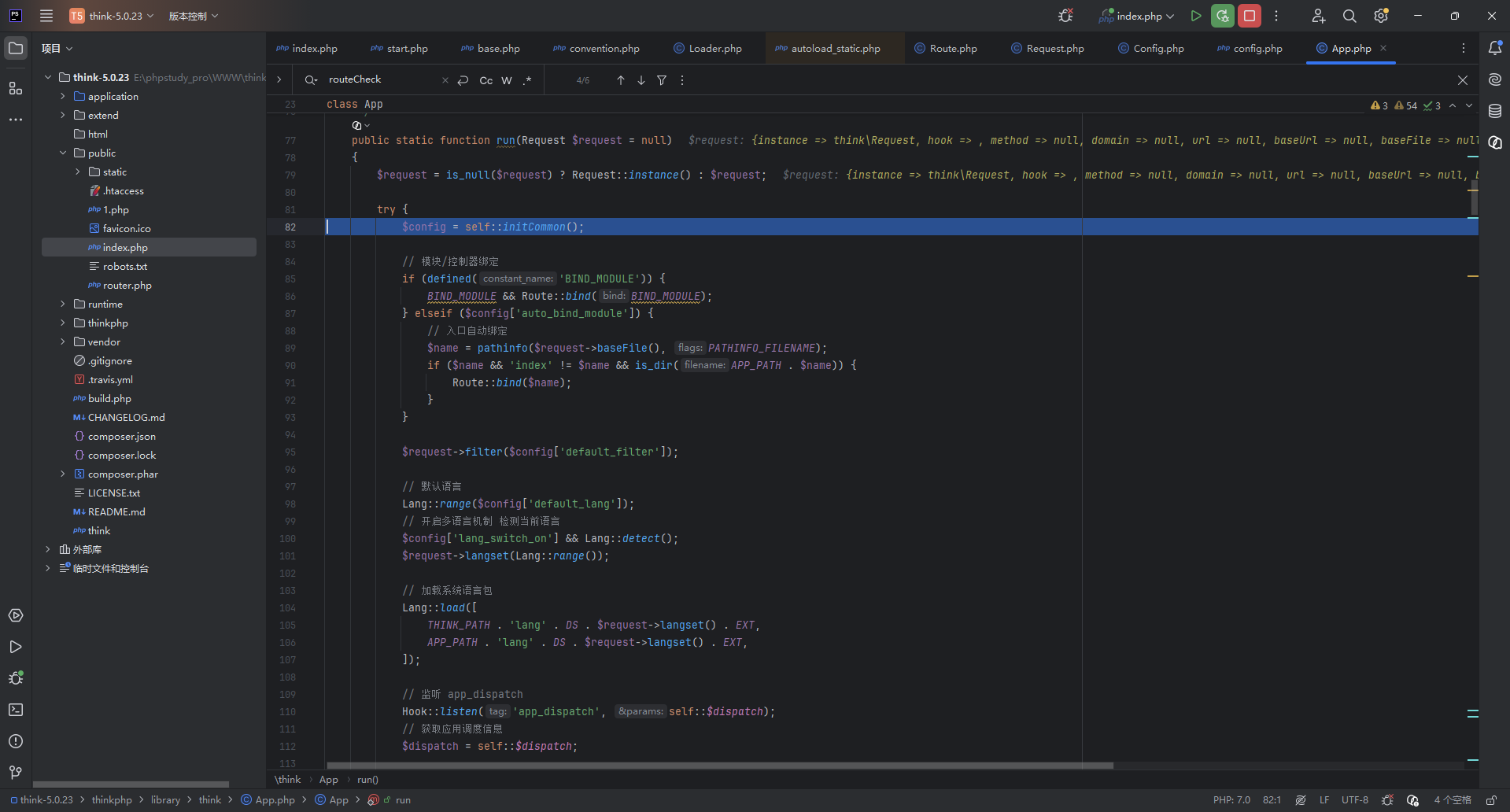This screenshot has width=1510, height=812.
Task: Open search bar more options menu
Action: pyautogui.click(x=682, y=80)
